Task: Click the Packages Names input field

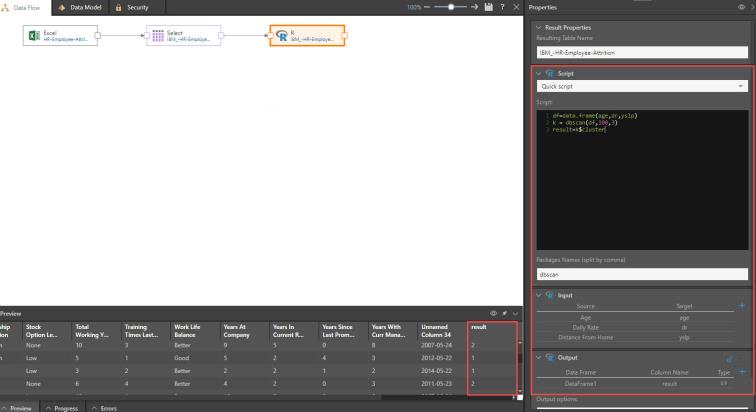Action: coord(642,274)
